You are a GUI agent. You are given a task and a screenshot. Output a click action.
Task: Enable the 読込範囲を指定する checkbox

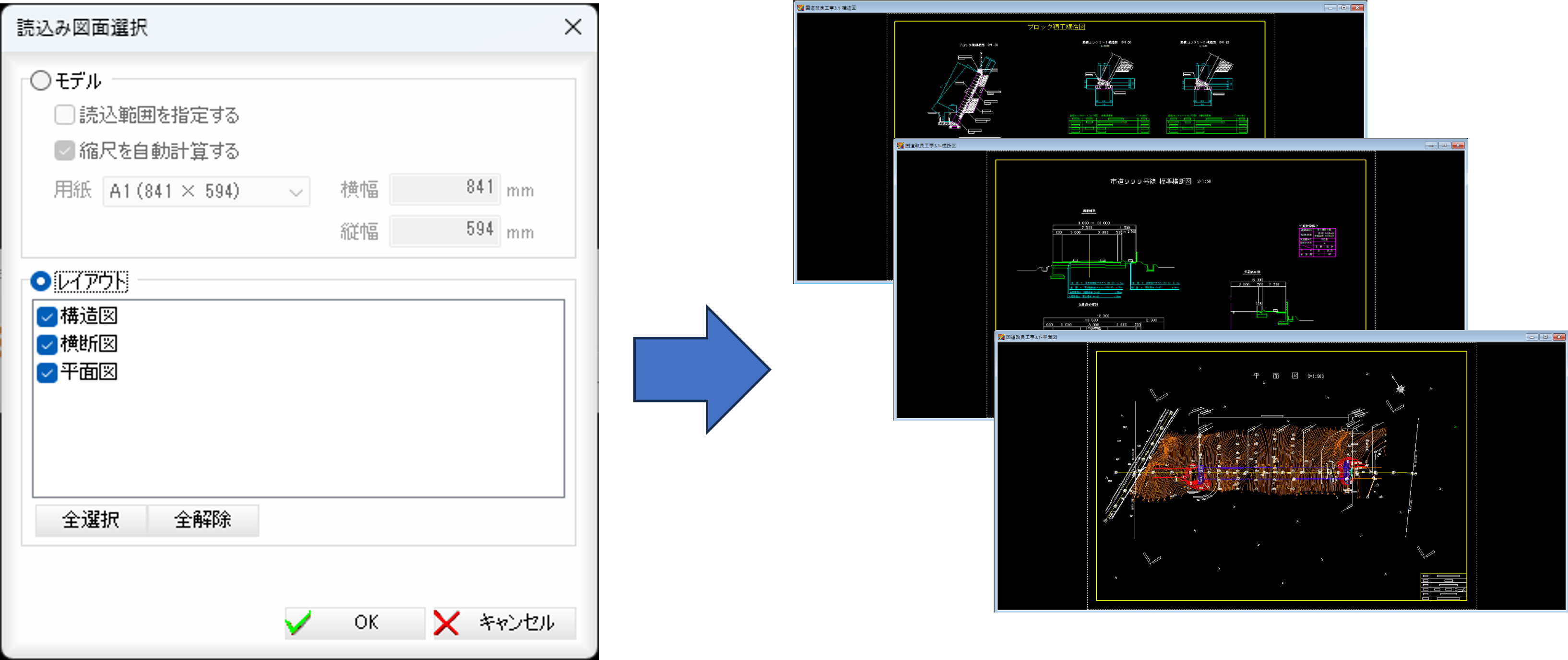(64, 115)
